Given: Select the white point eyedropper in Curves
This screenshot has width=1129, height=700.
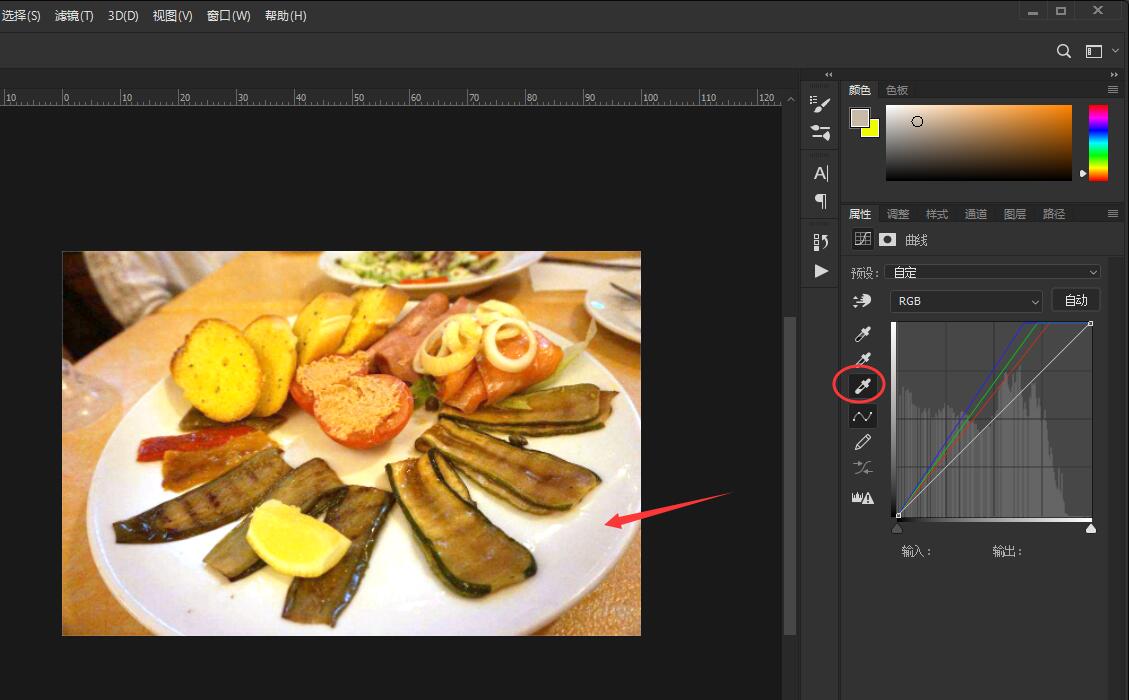Looking at the screenshot, I should [x=862, y=386].
